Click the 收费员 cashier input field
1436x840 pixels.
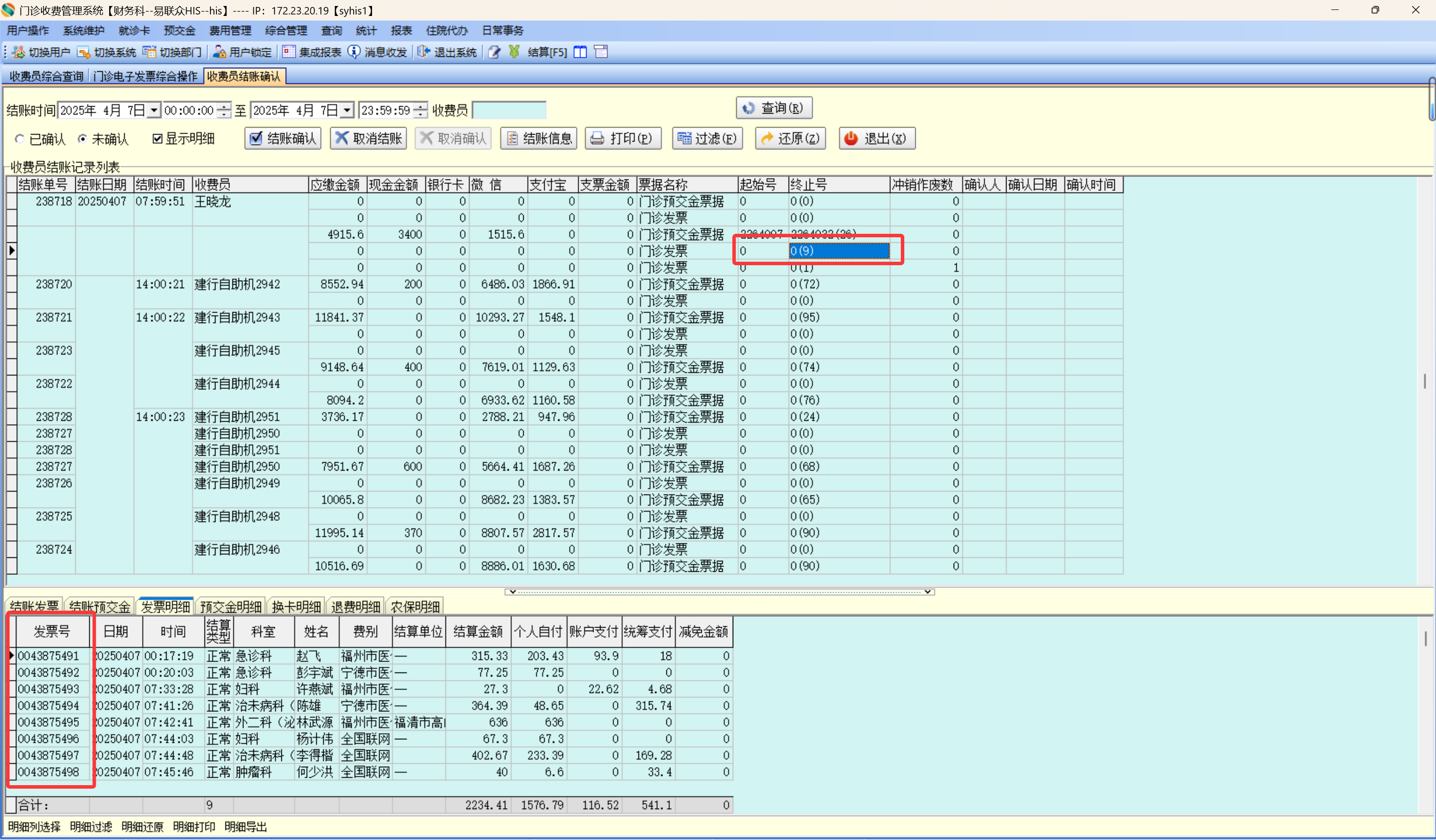(x=509, y=111)
